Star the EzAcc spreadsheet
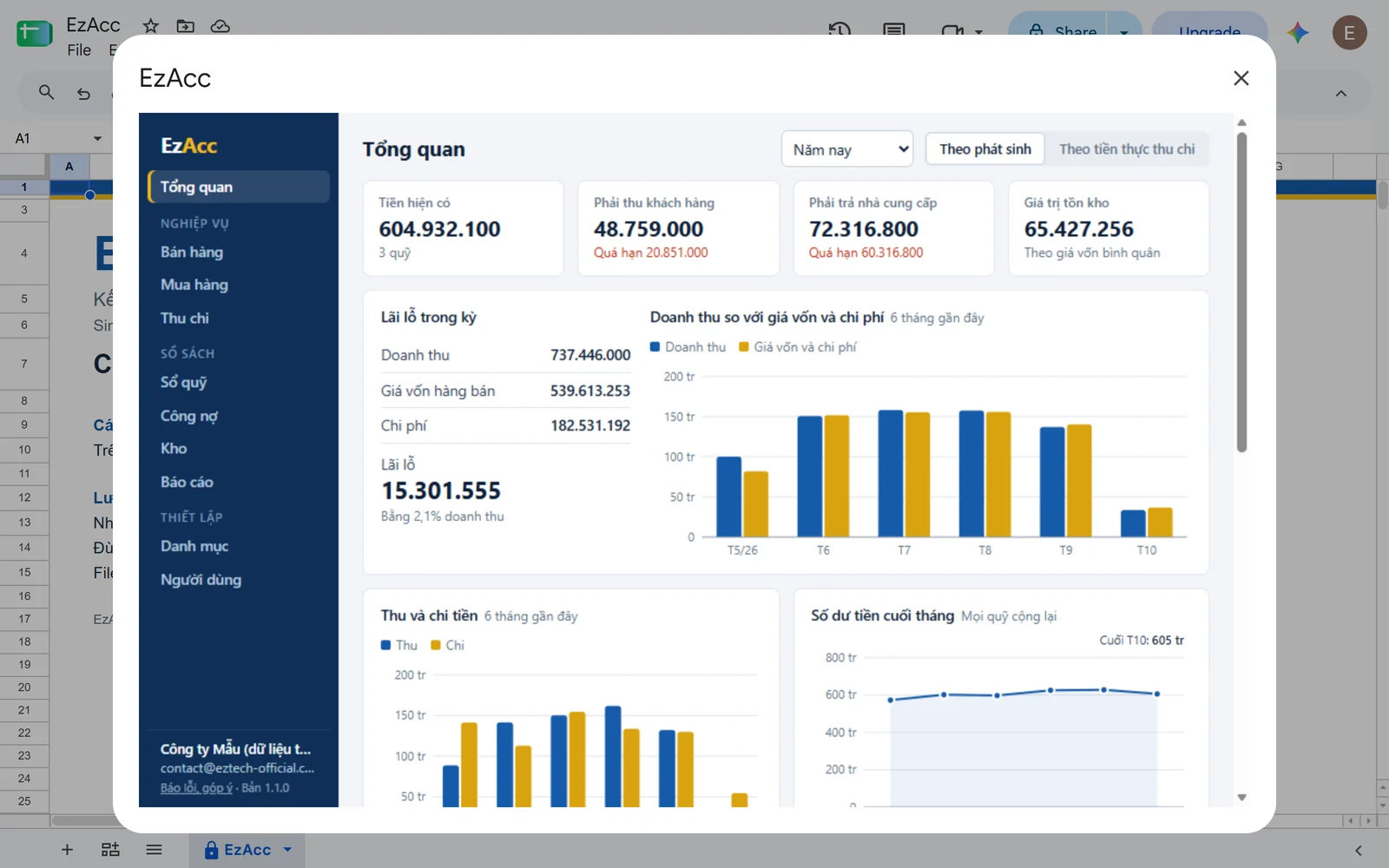Viewport: 1389px width, 868px height. click(151, 26)
